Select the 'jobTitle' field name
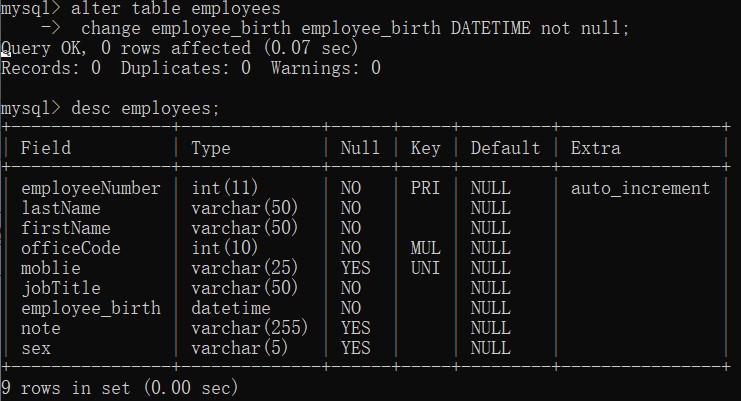Viewport: 741px width, 401px height. pyautogui.click(x=61, y=288)
